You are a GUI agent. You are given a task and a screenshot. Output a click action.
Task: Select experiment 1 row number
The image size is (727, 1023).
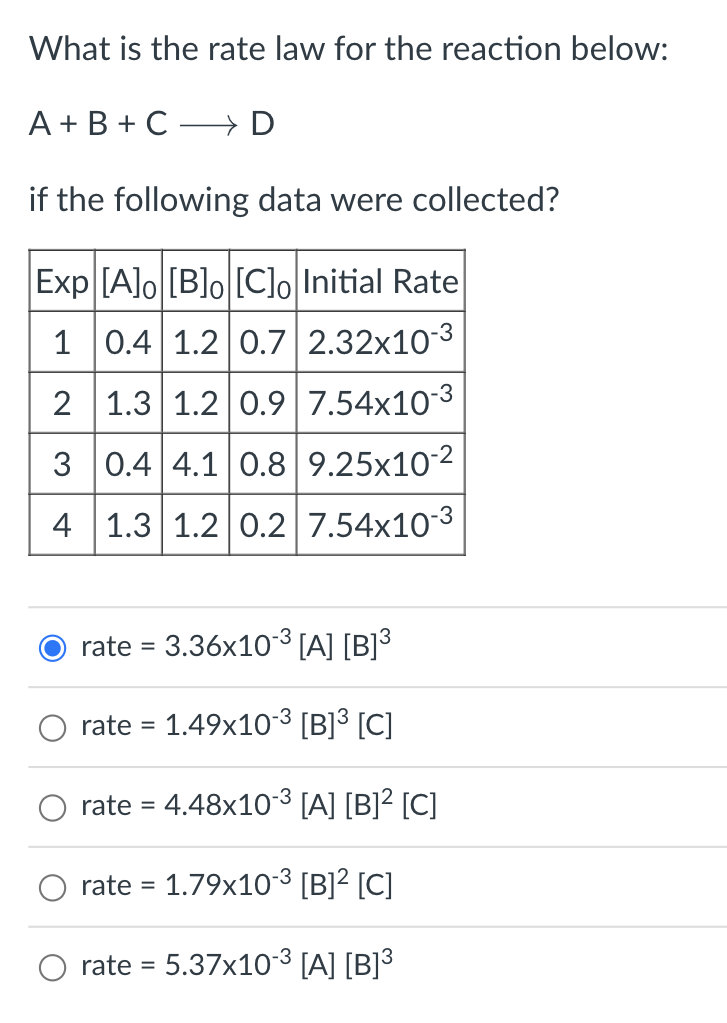[61, 342]
